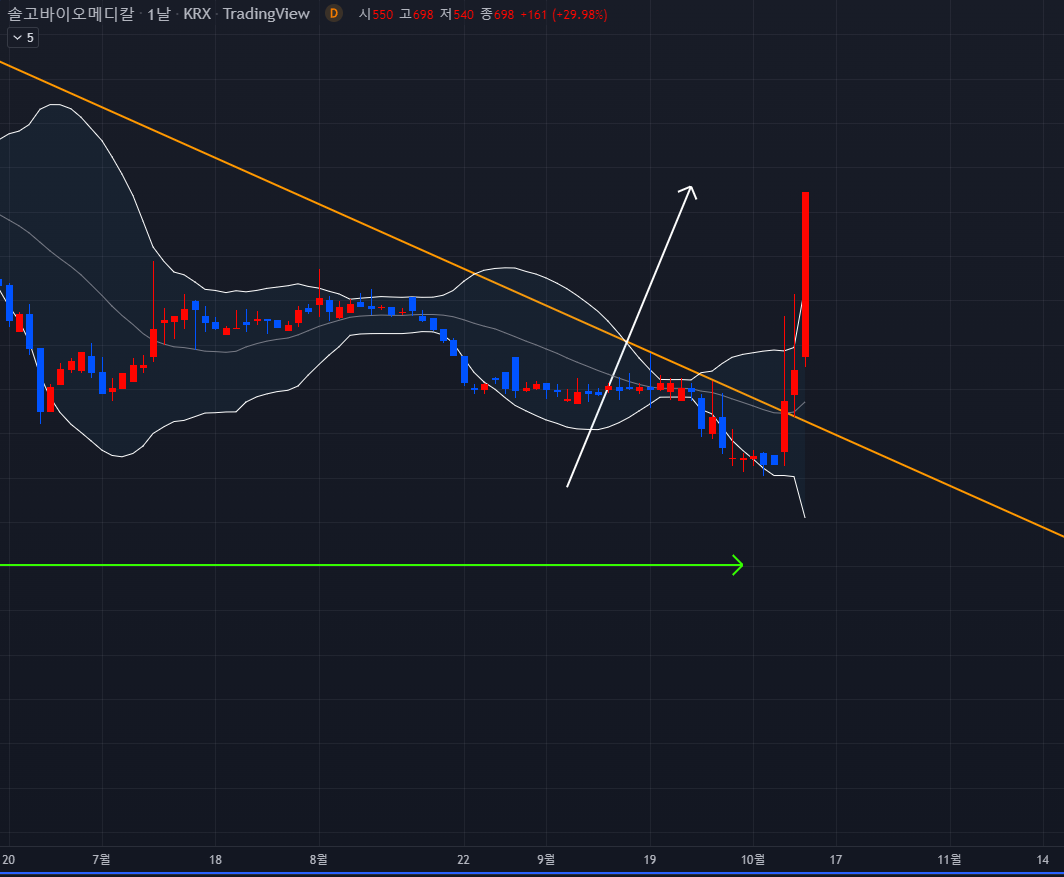Click the 18 date label on time axis
Image resolution: width=1064 pixels, height=877 pixels.
(215, 859)
